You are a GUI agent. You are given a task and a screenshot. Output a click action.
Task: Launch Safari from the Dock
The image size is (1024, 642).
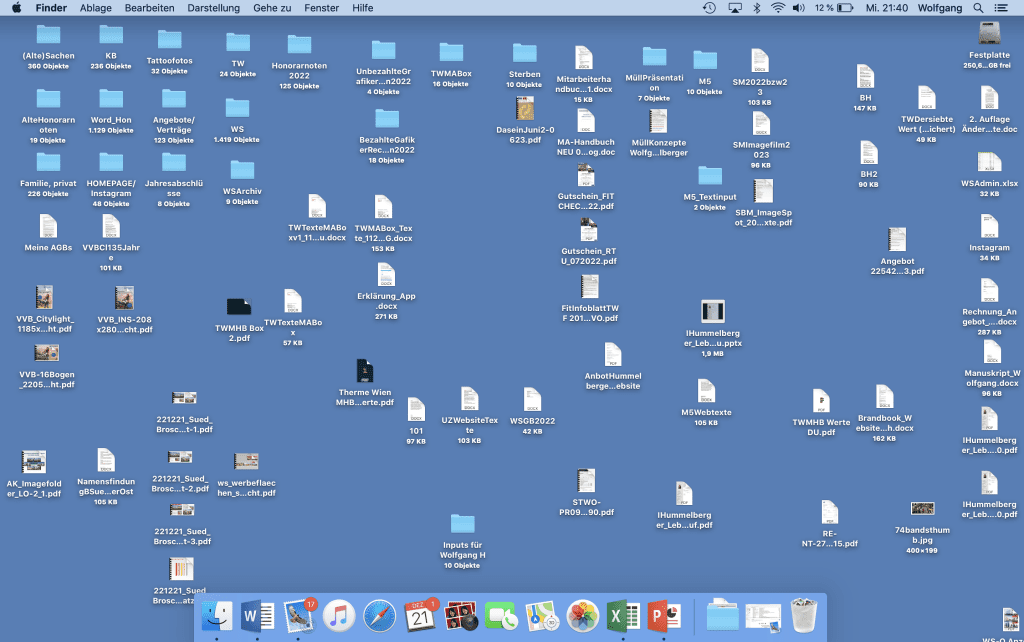pyautogui.click(x=380, y=615)
